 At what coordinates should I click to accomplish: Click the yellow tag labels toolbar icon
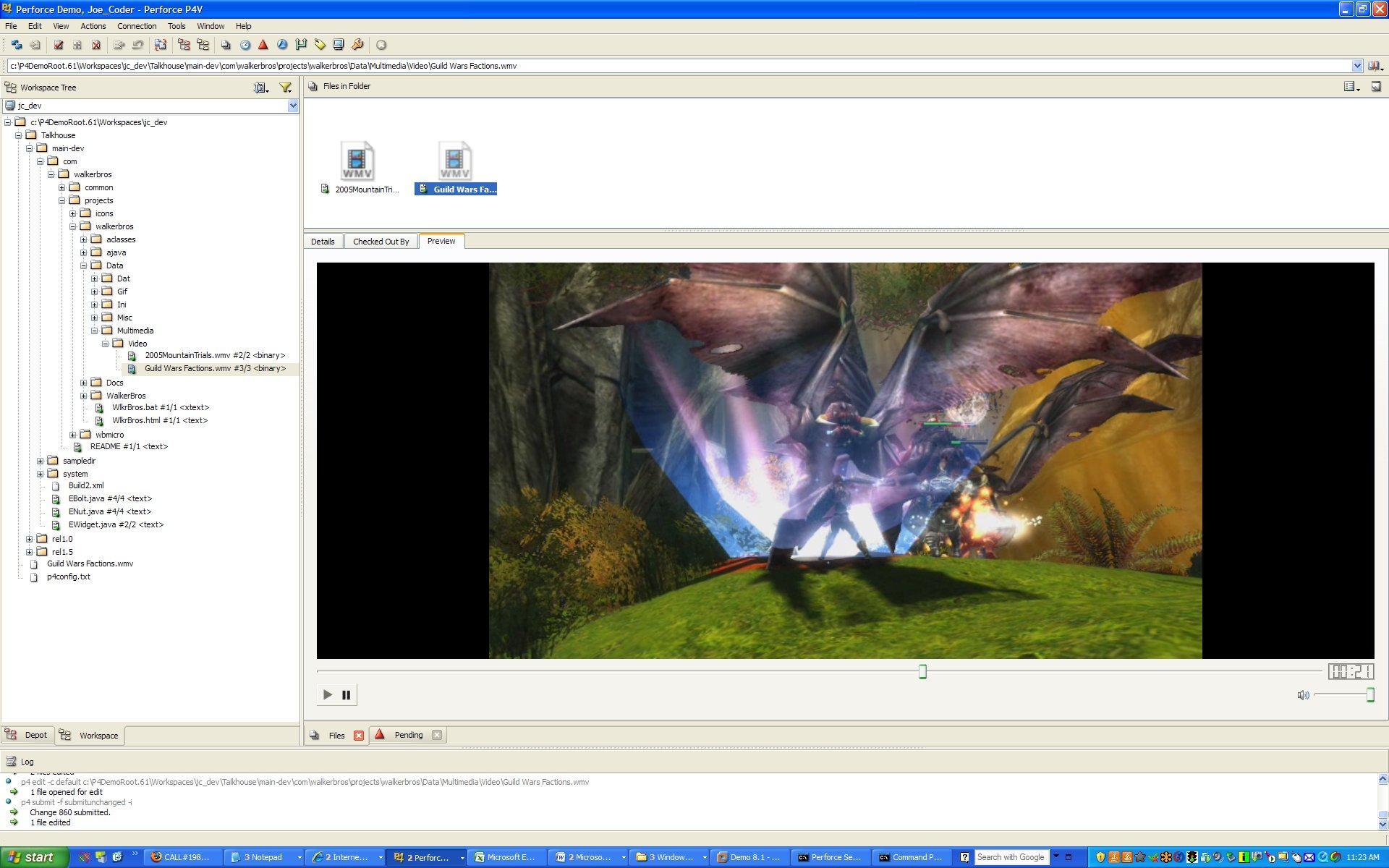[x=320, y=45]
